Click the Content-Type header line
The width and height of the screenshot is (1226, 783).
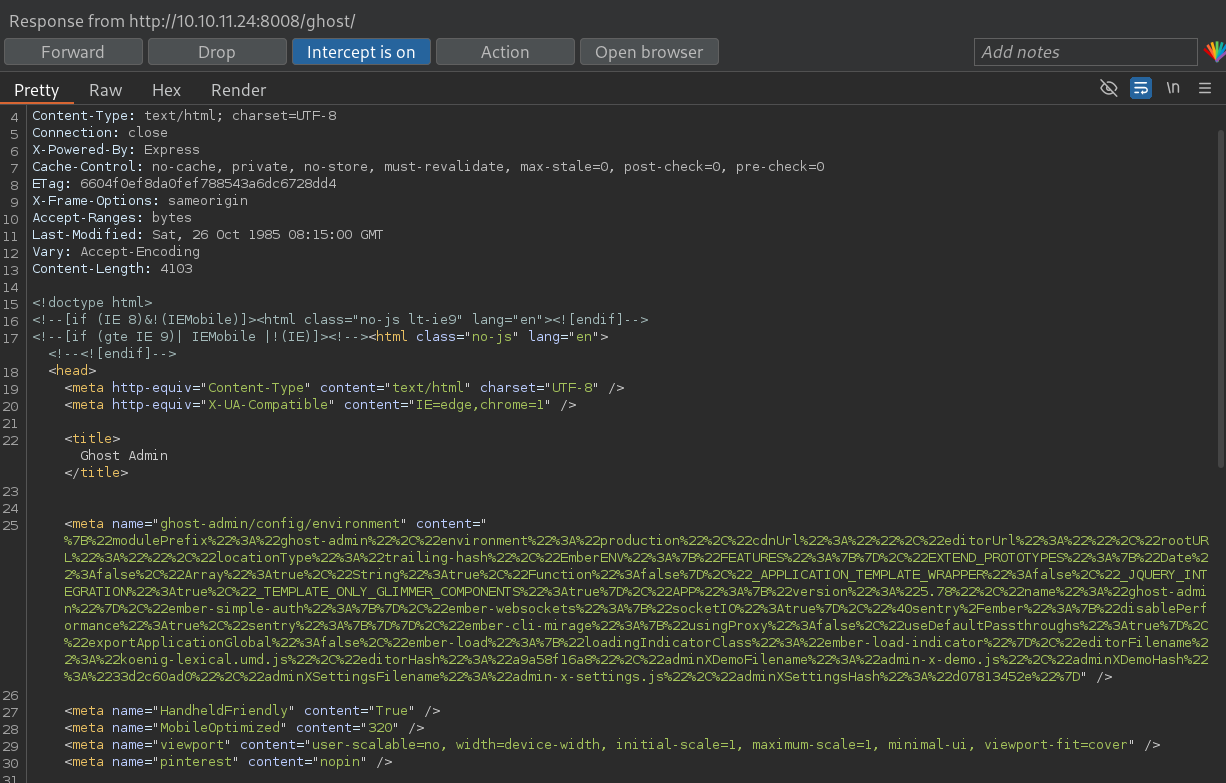click(184, 116)
